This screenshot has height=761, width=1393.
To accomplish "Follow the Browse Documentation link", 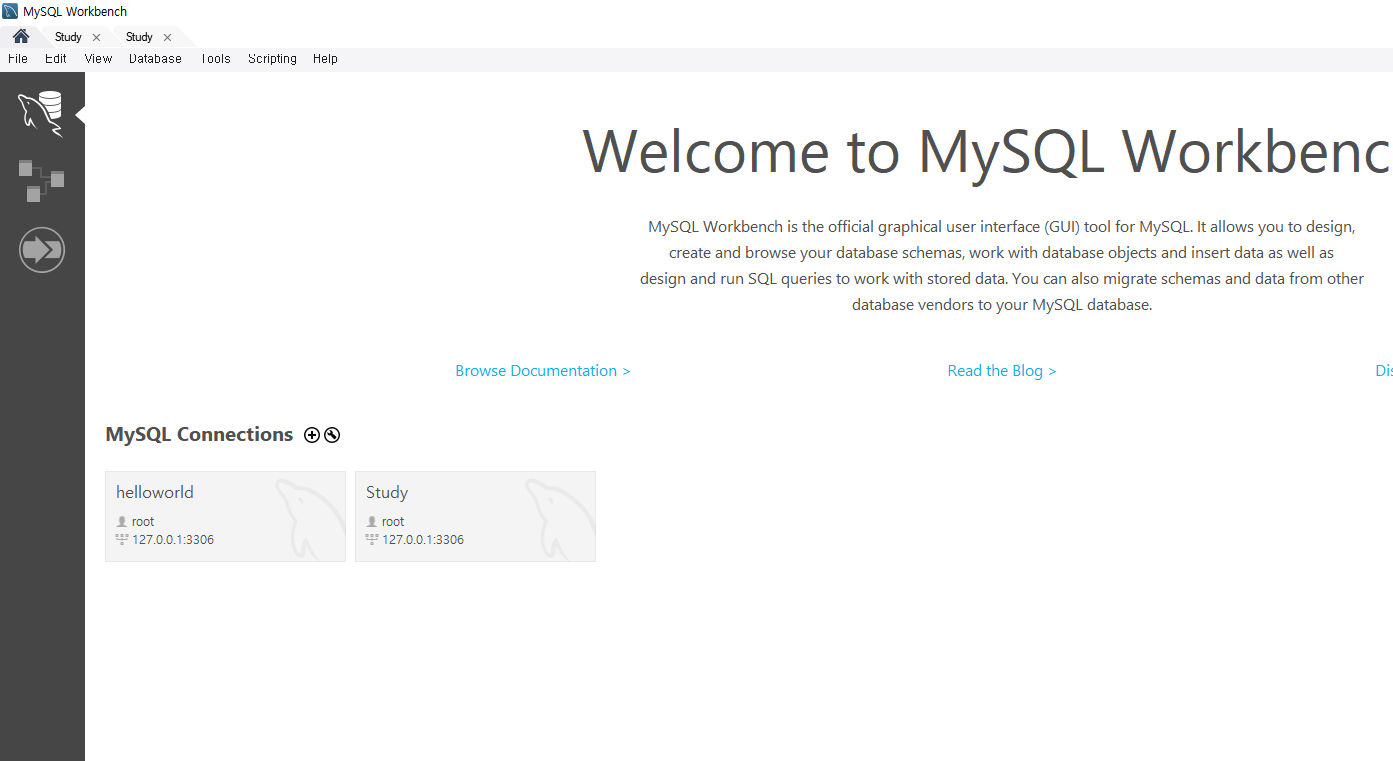I will (x=543, y=371).
